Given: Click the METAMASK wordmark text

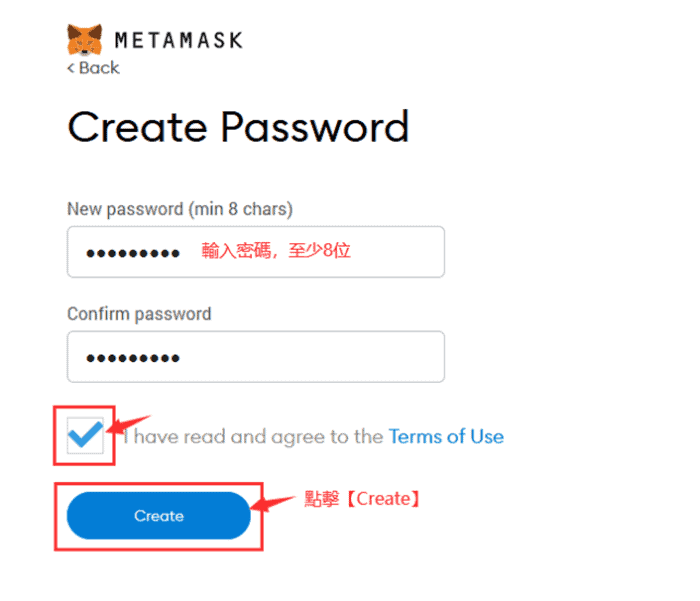Looking at the screenshot, I should pyautogui.click(x=179, y=40).
